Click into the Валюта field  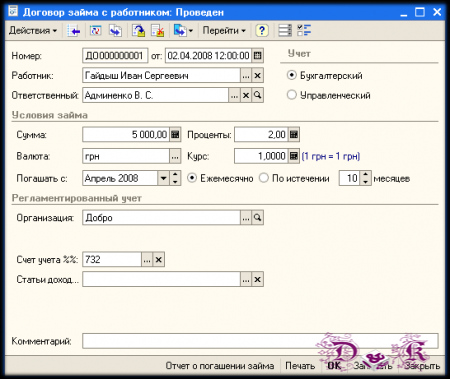(126, 156)
